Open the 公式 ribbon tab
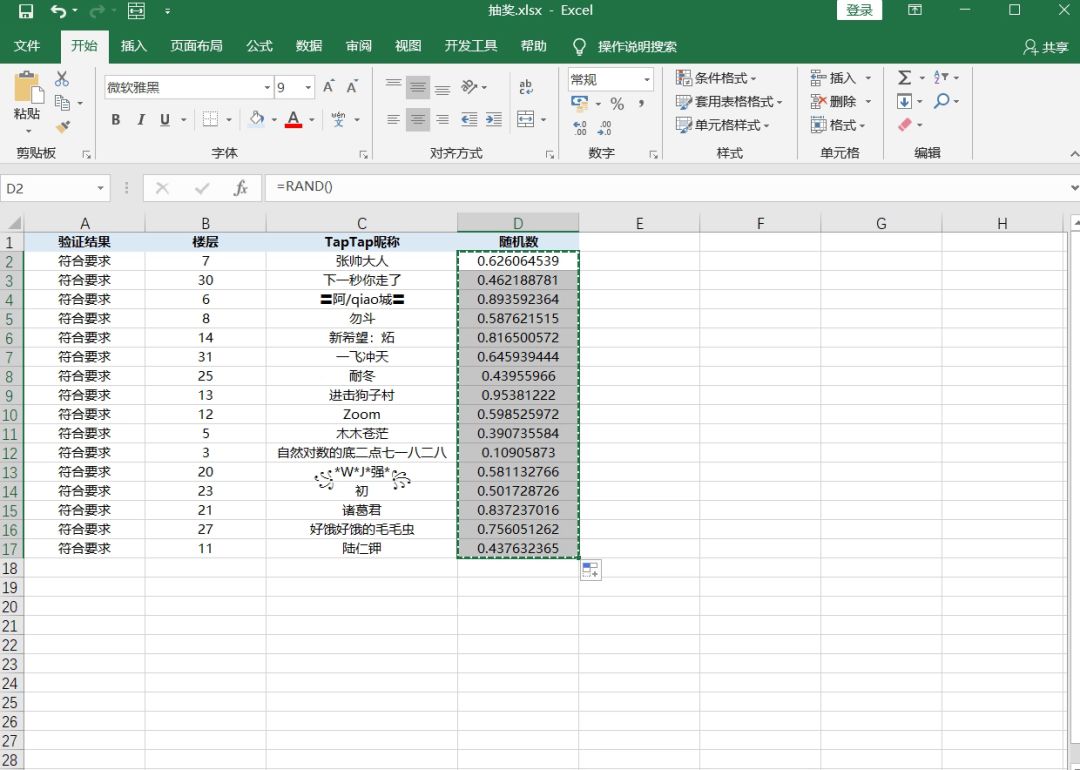Viewport: 1080px width, 770px height. [x=260, y=46]
